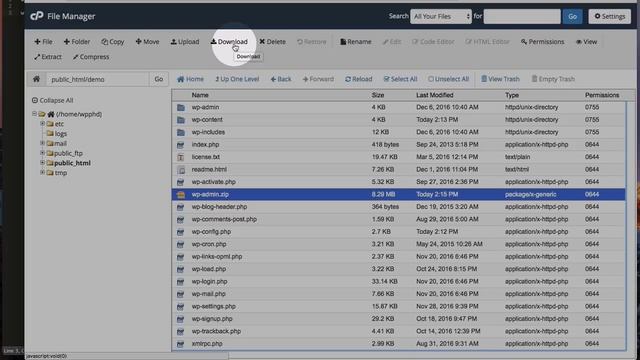This screenshot has width=640, height=360.
Task: Click the xmlrpc.php file icon
Action: (x=180, y=344)
